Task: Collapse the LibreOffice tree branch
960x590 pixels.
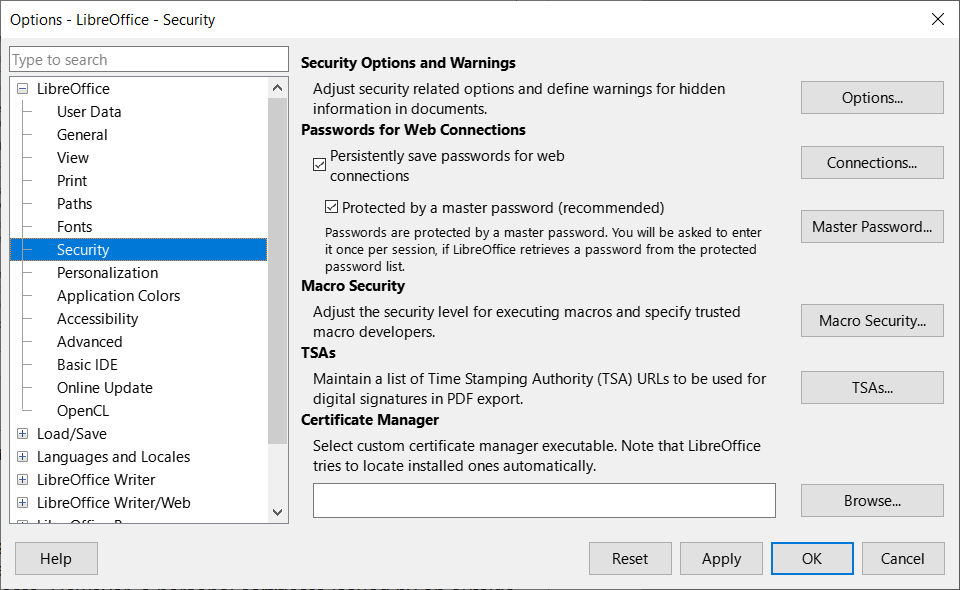Action: click(21, 88)
